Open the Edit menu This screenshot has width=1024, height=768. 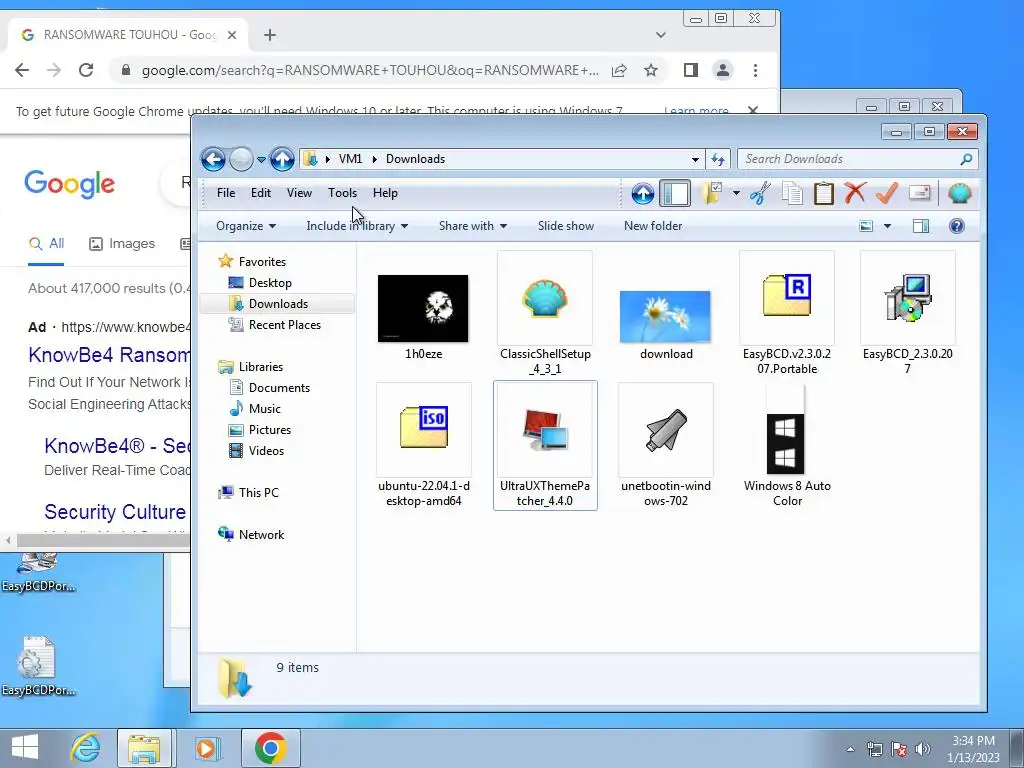click(x=261, y=193)
